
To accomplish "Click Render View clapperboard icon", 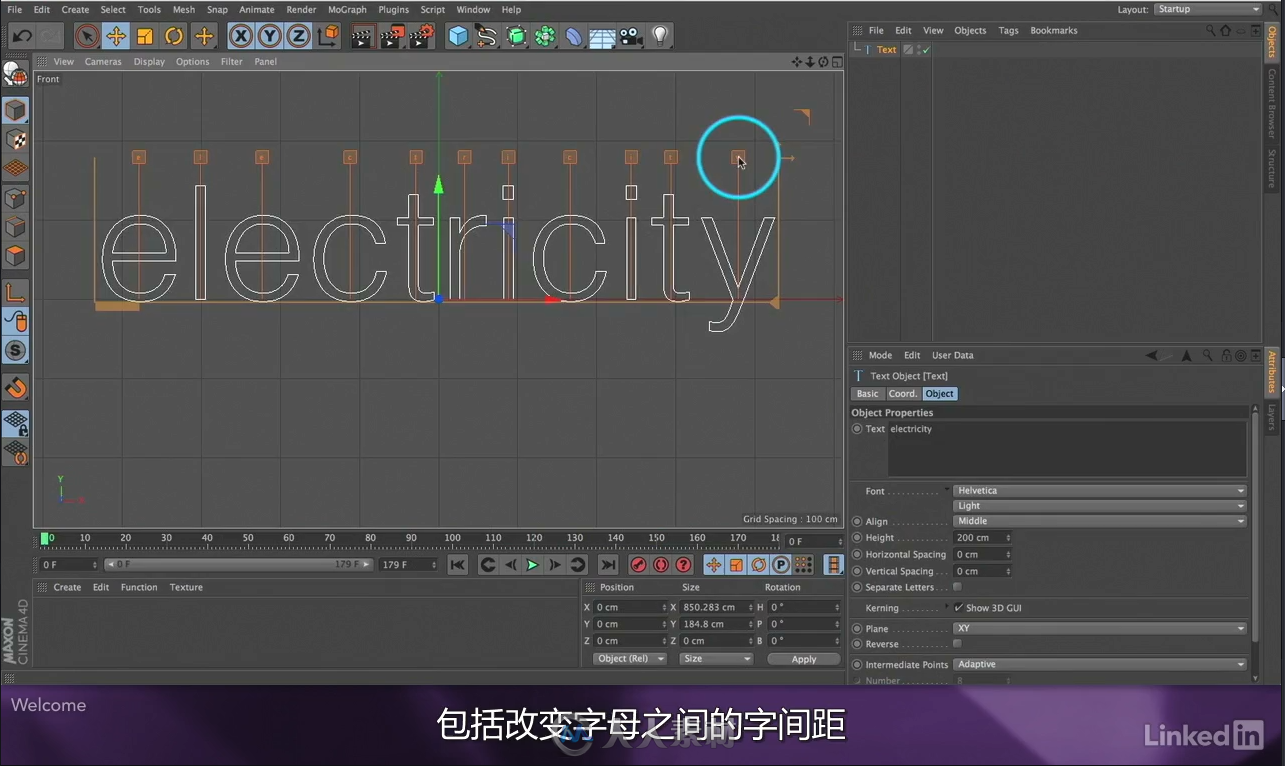I will [x=362, y=36].
